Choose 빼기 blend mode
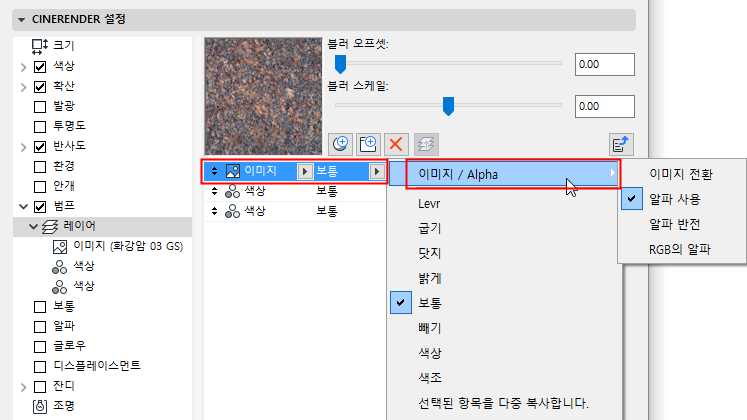Image resolution: width=747 pixels, height=420 pixels. click(430, 328)
